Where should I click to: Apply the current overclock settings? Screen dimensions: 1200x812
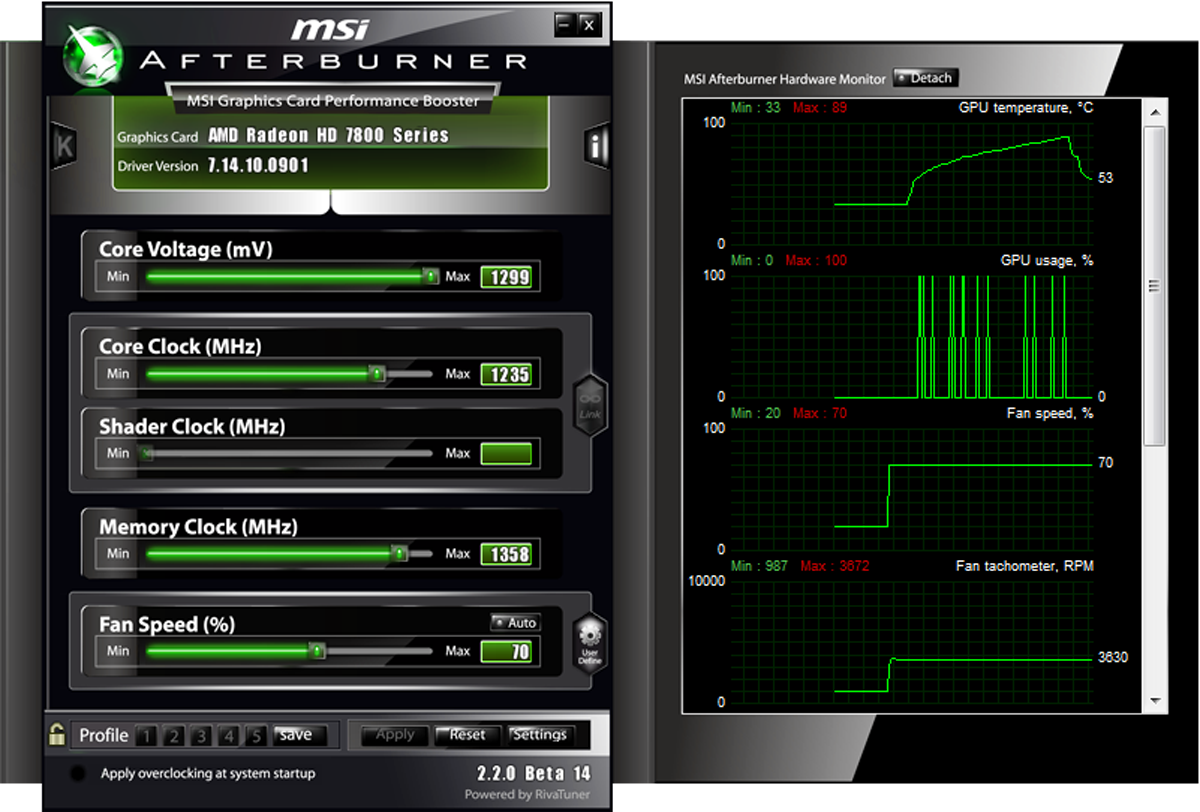[x=393, y=733]
